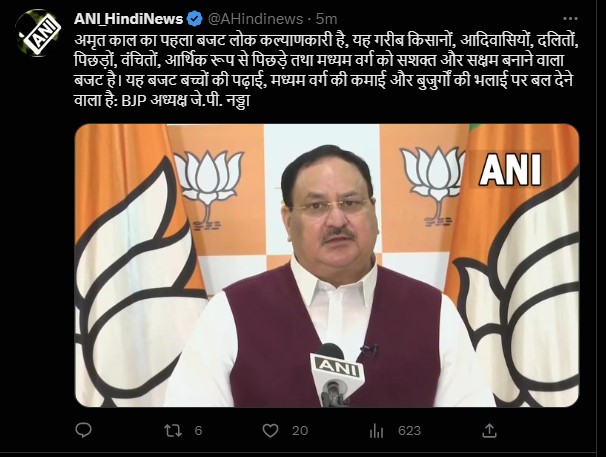The height and width of the screenshot is (457, 606).
Task: Share the tweet via upload arrow icon
Action: [x=489, y=430]
